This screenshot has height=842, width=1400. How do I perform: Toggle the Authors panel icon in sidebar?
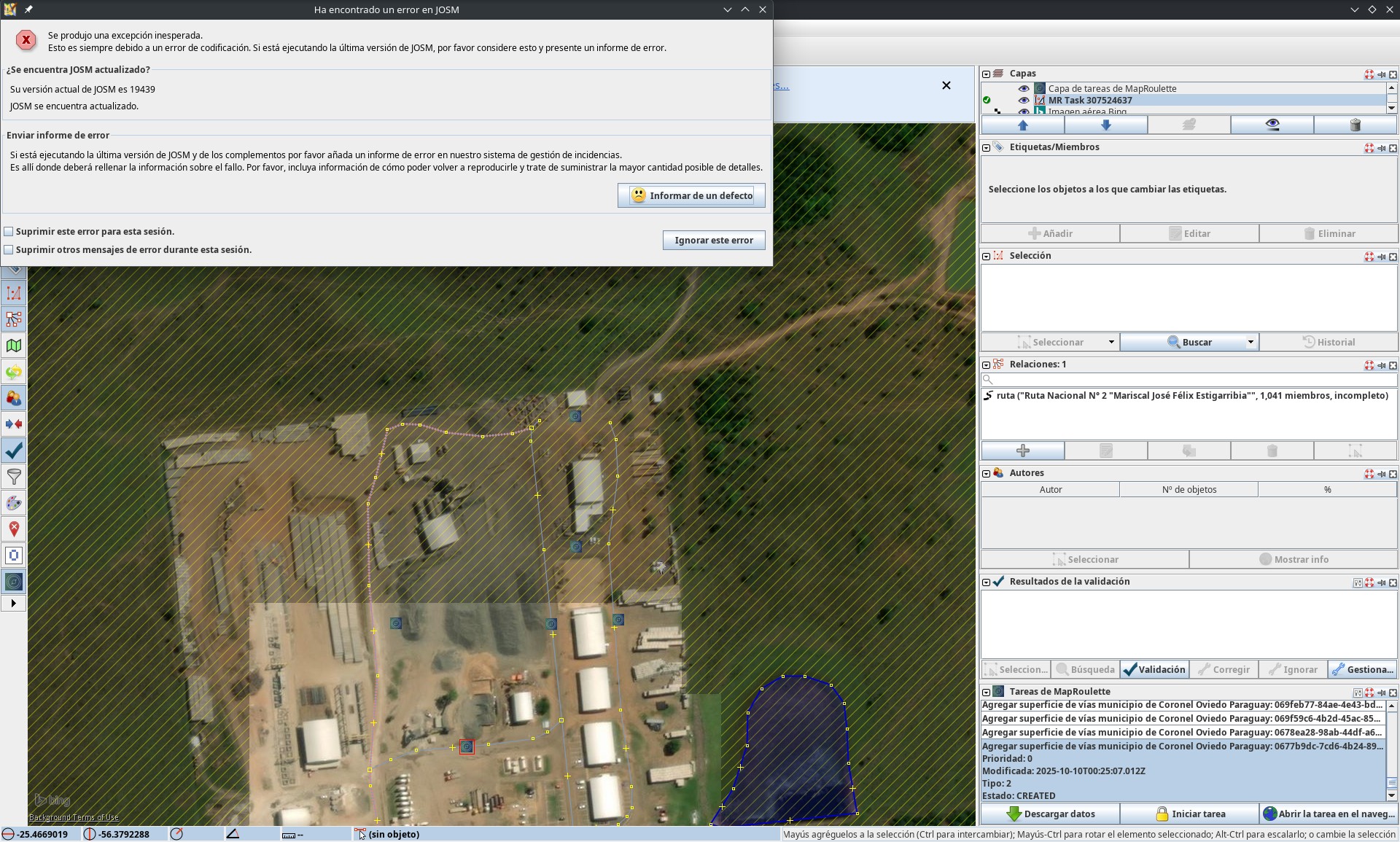[x=14, y=398]
